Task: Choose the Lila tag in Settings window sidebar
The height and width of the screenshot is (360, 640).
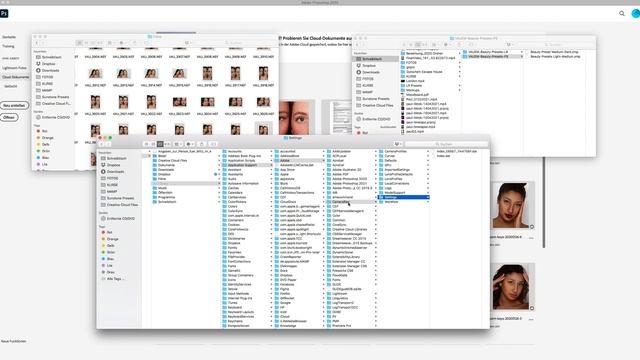Action: 109,265
